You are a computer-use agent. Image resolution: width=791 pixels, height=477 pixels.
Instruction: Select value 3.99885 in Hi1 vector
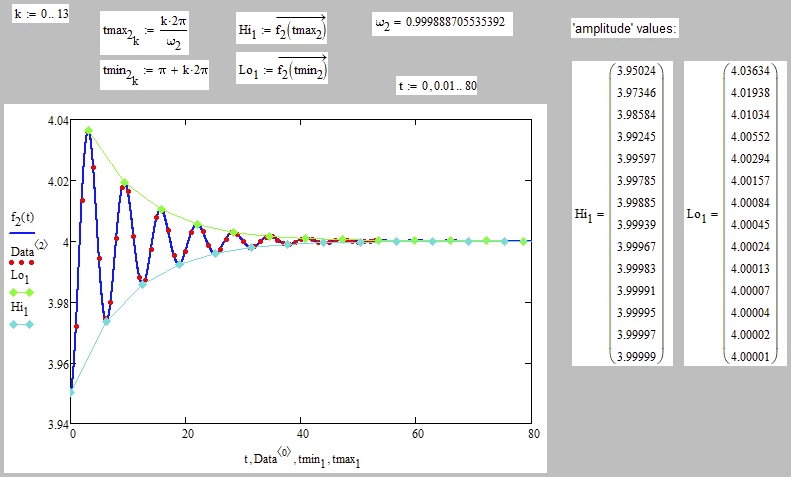(637, 203)
